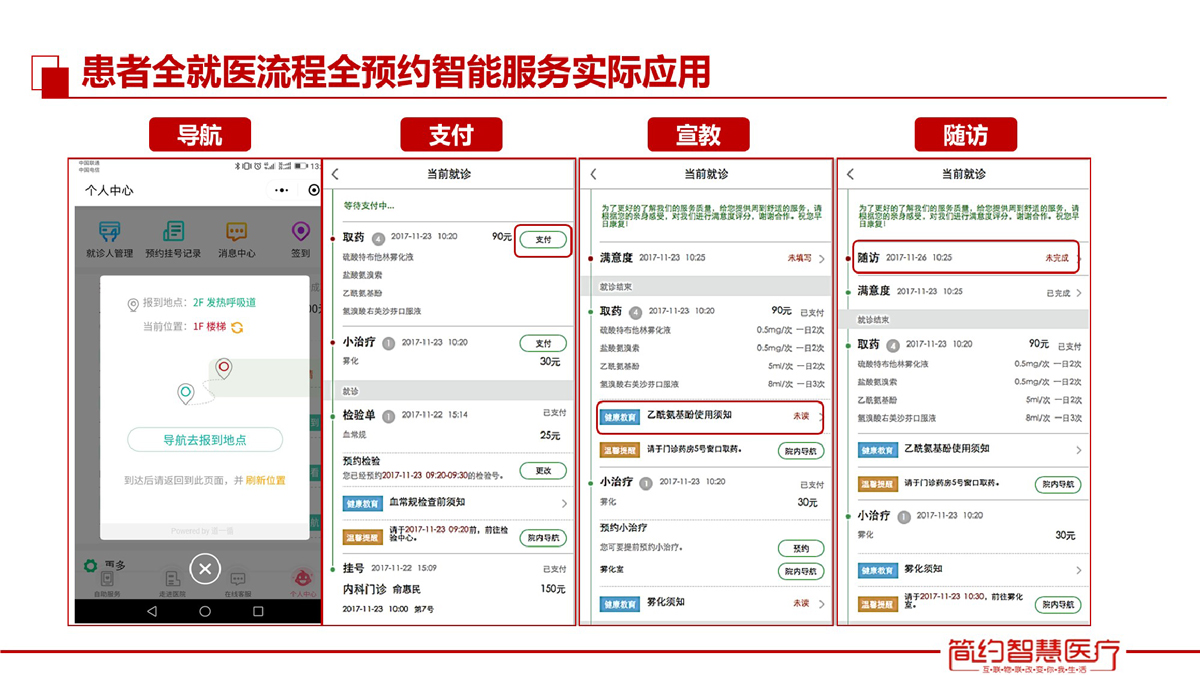Open the 随访 2017-11-26 未完成 row
Screen dimensions: 1200x675
[966, 257]
